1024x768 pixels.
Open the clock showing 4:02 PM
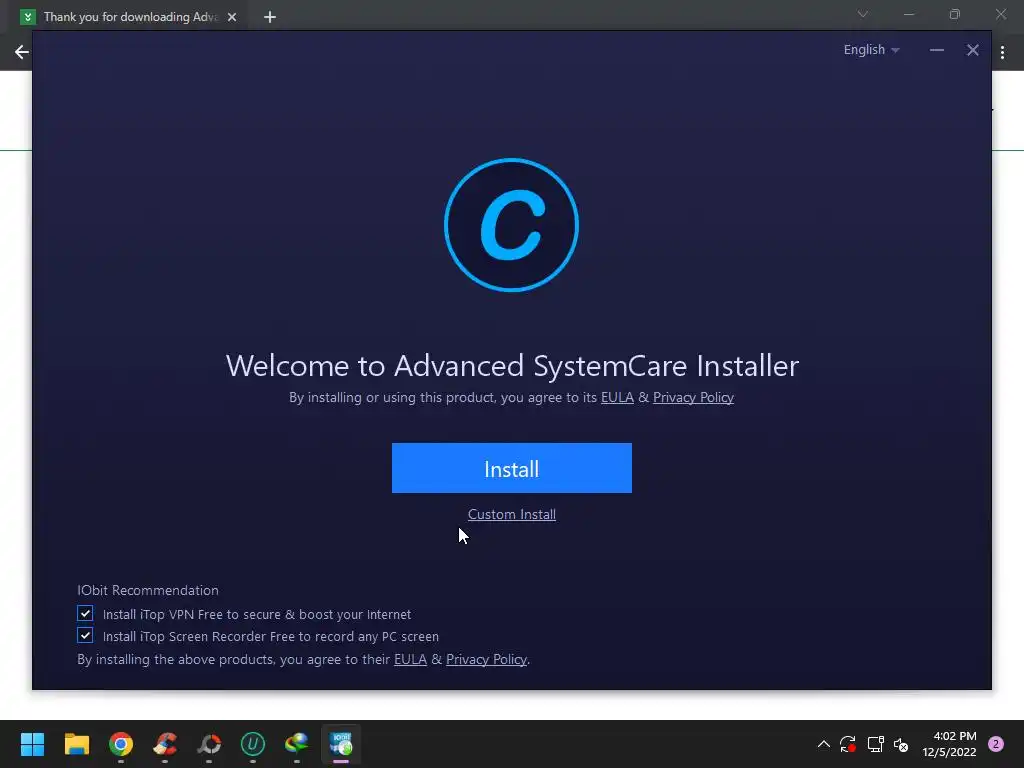949,744
